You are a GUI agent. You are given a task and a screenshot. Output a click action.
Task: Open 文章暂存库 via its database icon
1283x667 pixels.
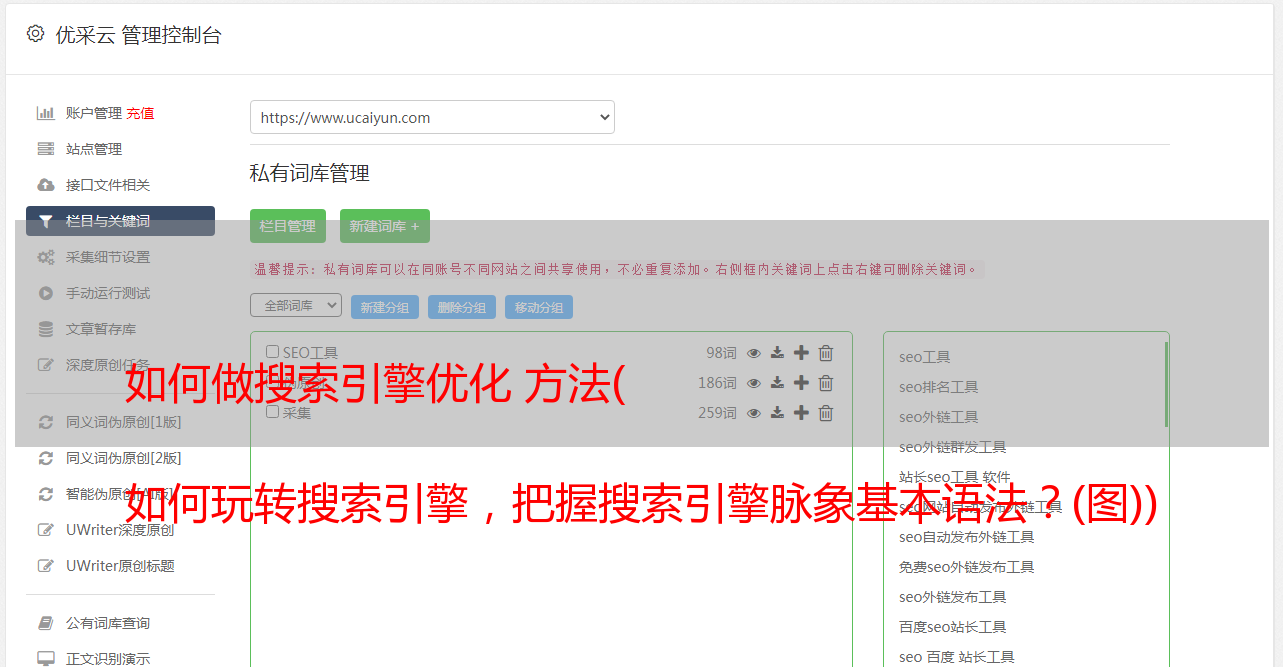click(46, 329)
